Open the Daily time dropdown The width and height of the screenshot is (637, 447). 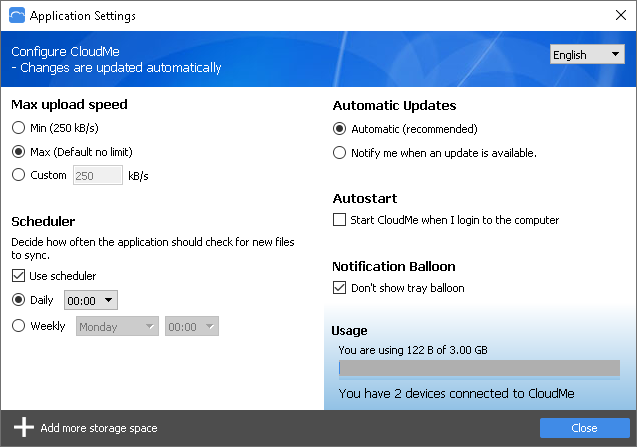[91, 300]
